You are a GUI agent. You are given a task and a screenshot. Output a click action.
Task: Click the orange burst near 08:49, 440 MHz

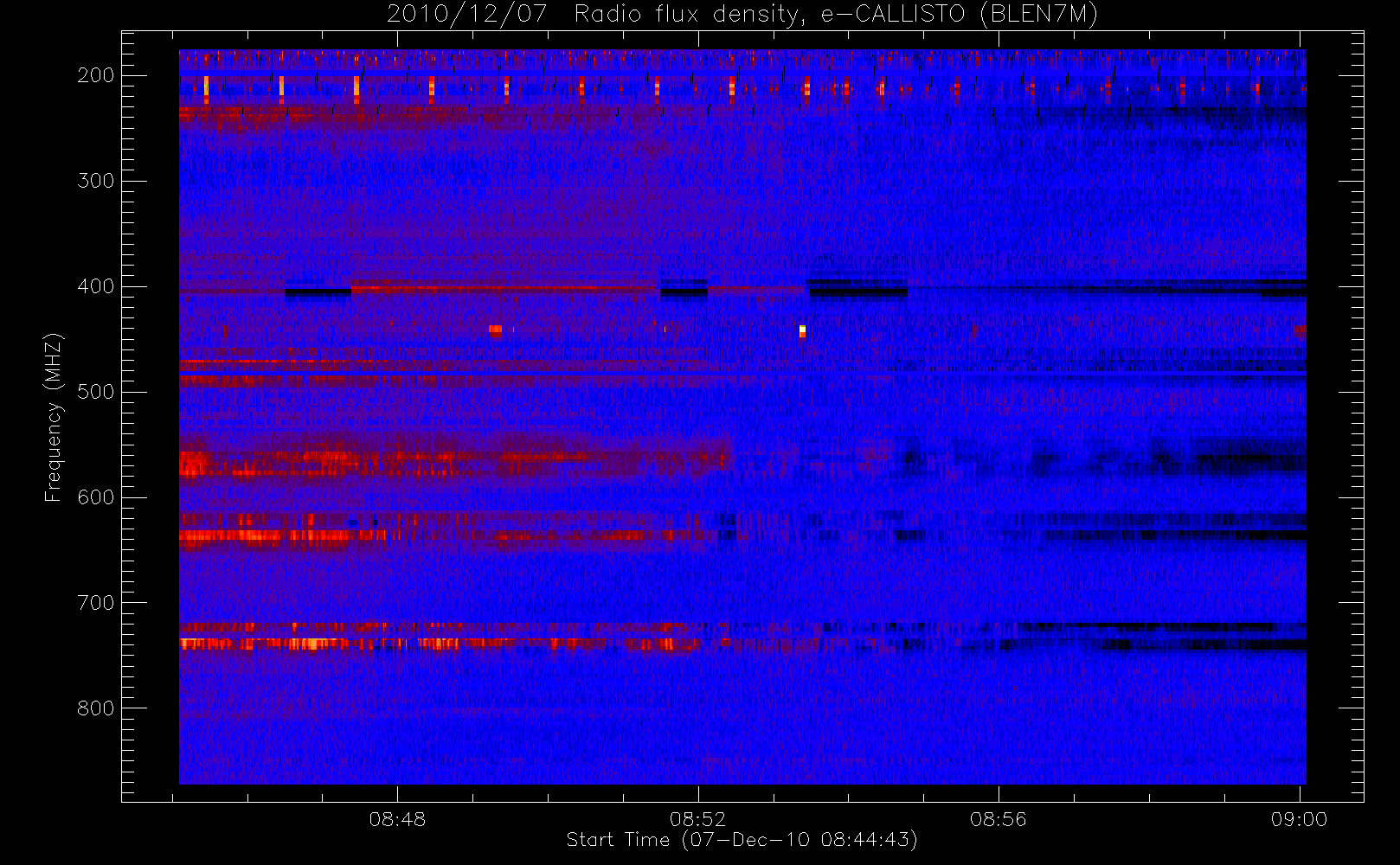tap(495, 330)
